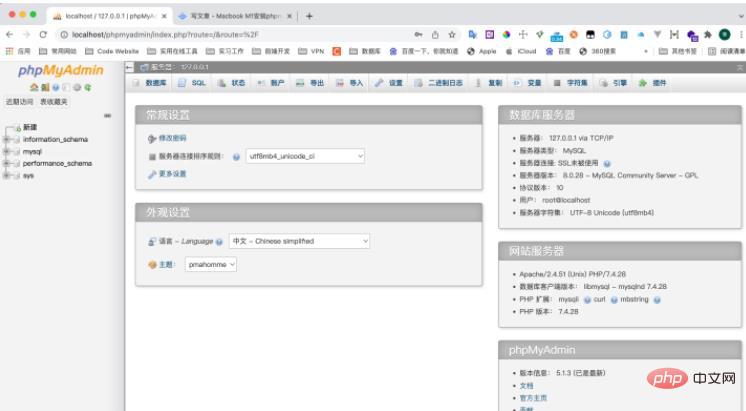This screenshot has width=746, height=411.
Task: Click the browser address bar URL
Action: point(166,34)
